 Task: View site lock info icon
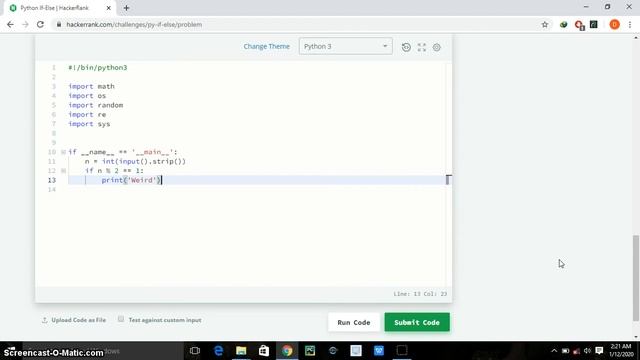click(59, 24)
